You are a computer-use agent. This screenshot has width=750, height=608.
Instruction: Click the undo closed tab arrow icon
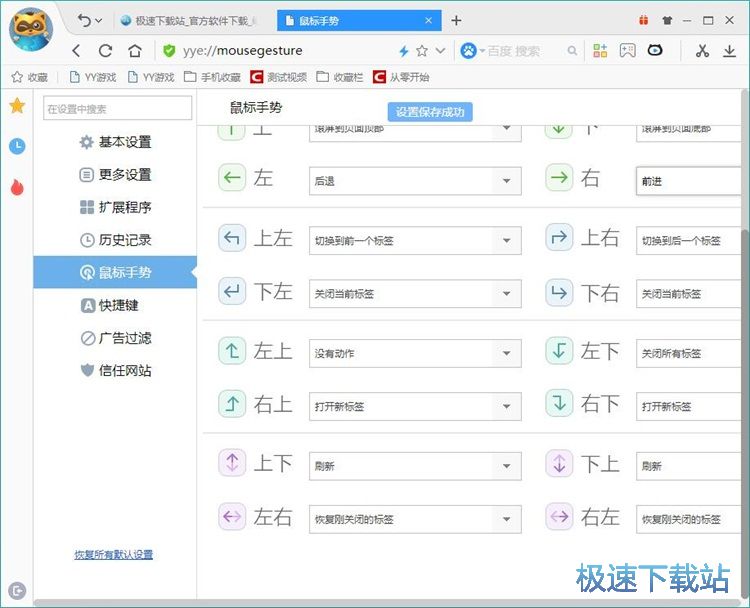(84, 21)
